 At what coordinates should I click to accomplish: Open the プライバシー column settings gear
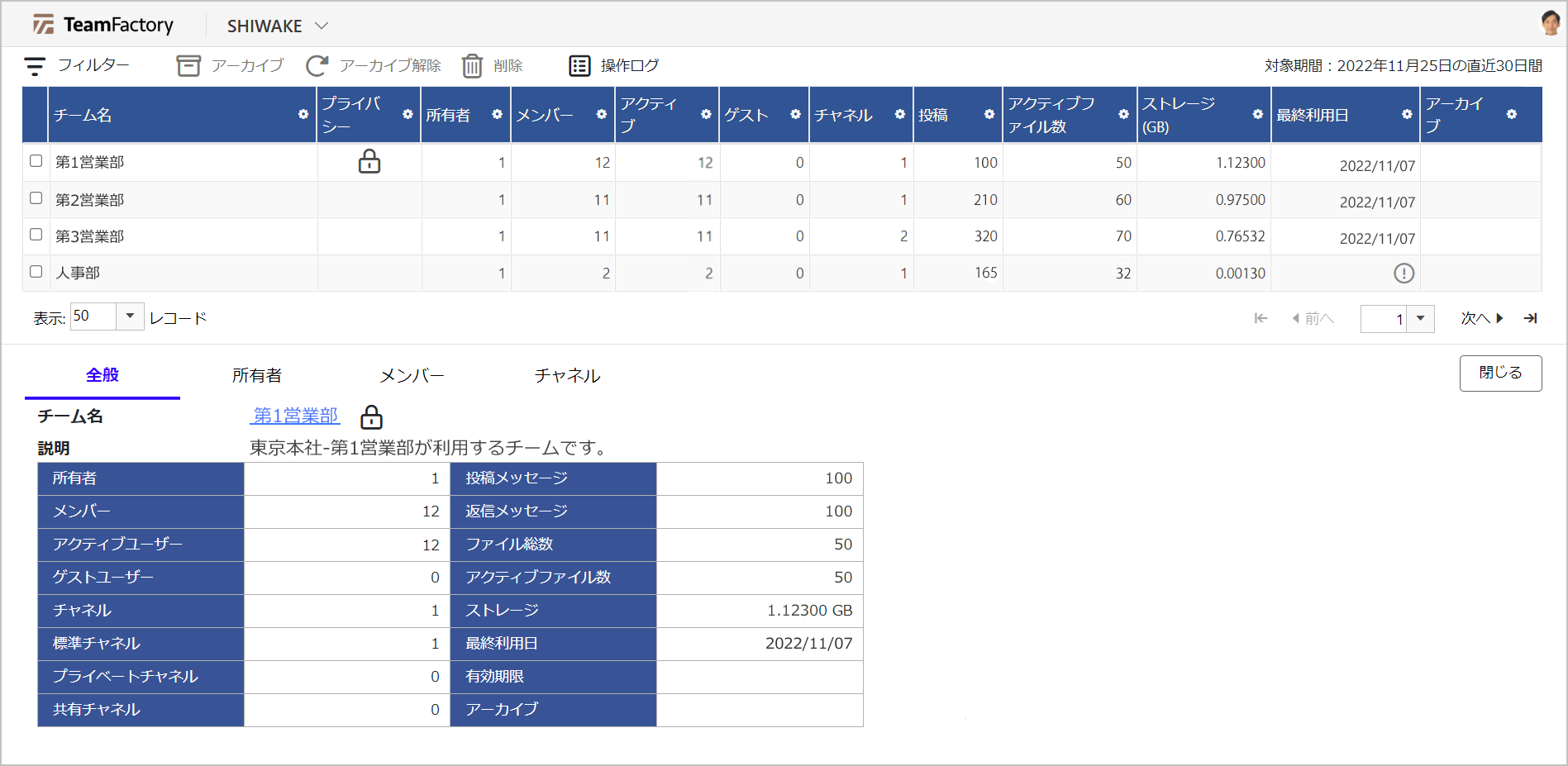point(407,115)
